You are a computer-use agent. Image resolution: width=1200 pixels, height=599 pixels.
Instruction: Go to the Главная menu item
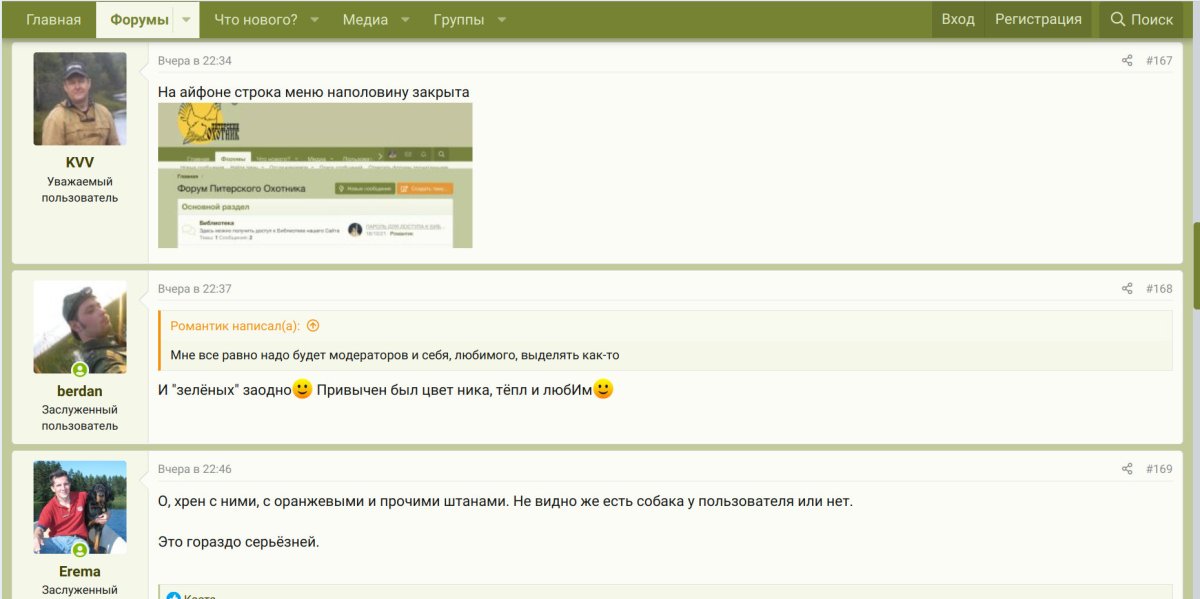click(x=54, y=20)
